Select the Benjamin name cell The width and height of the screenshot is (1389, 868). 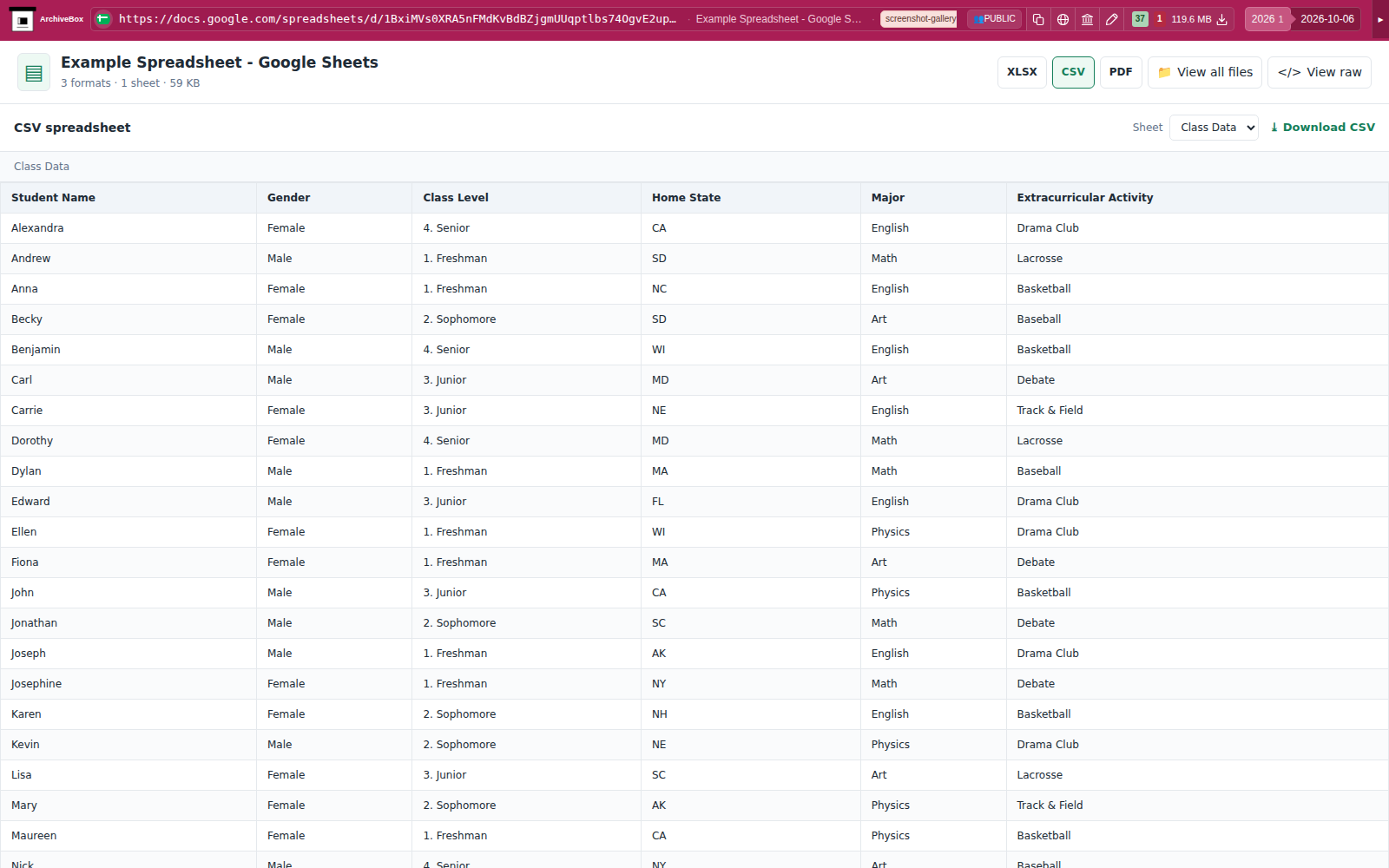point(128,350)
